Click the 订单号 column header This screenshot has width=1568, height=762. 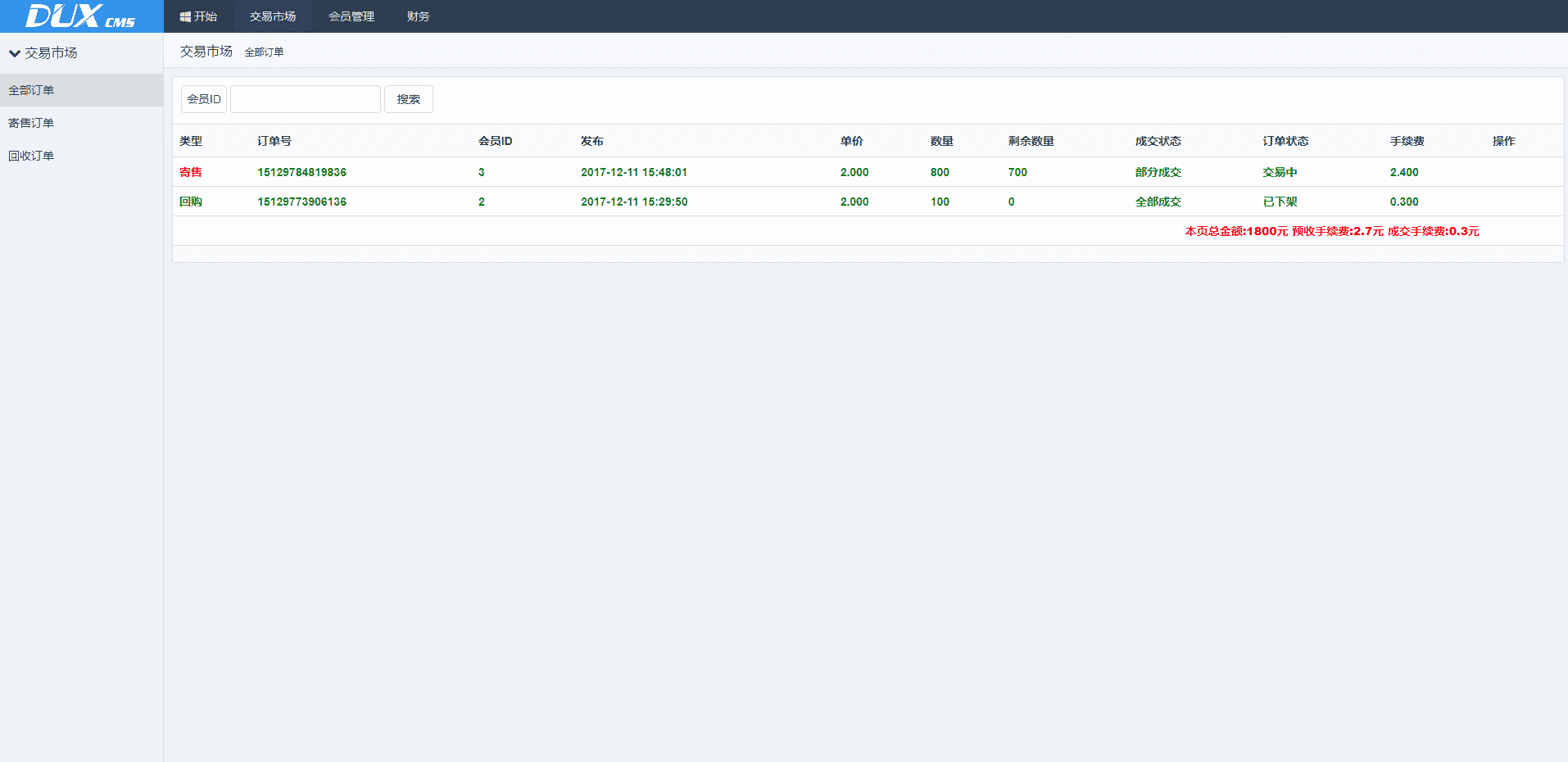pos(274,141)
